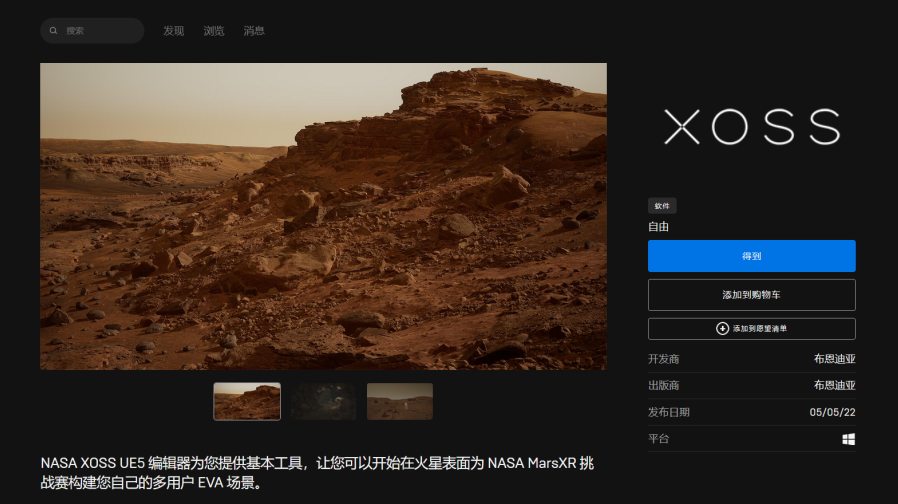The width and height of the screenshot is (898, 504).
Task: Click the release date 05/05/22
Action: click(x=832, y=412)
